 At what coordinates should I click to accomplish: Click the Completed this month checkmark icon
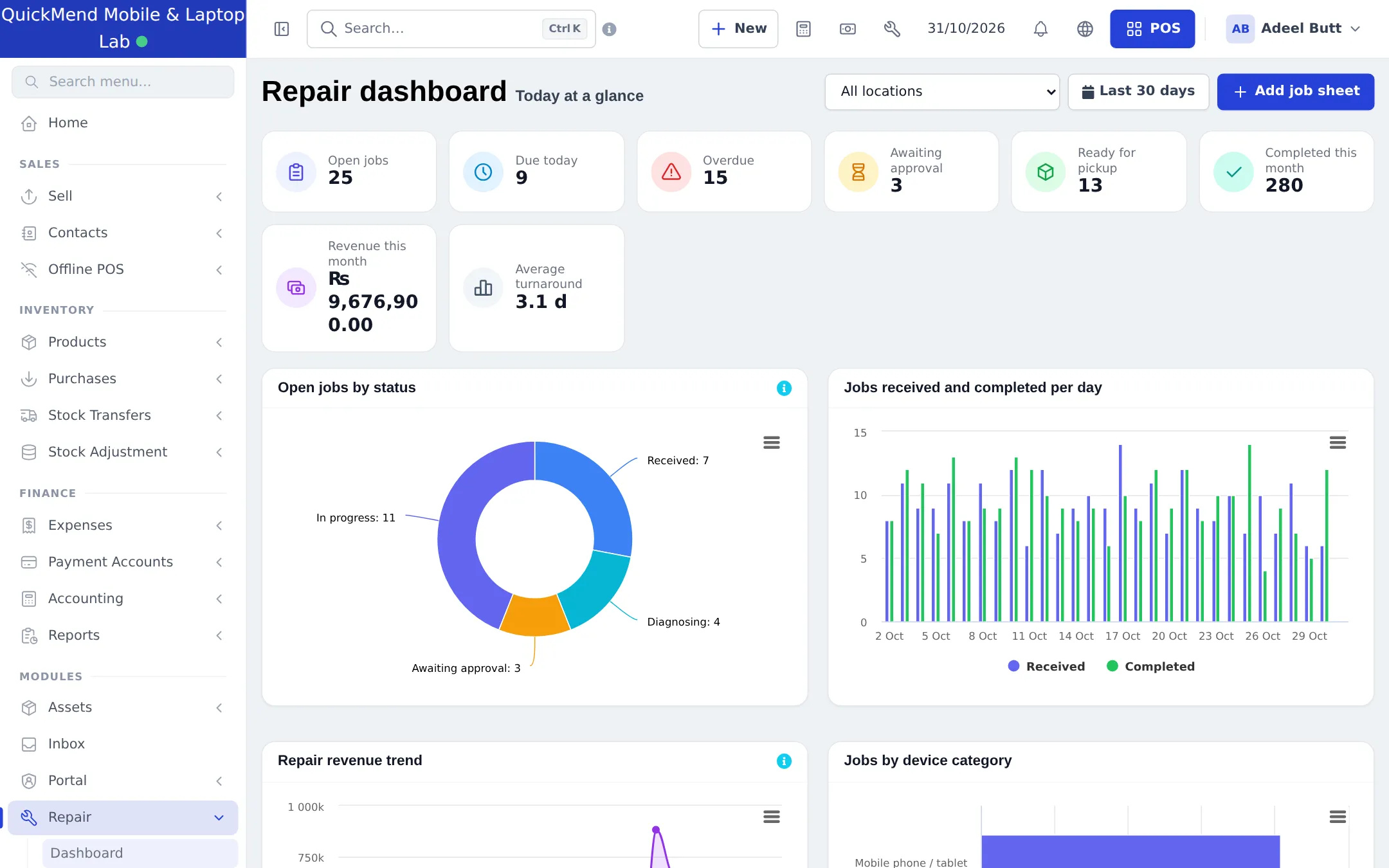[x=1233, y=172]
